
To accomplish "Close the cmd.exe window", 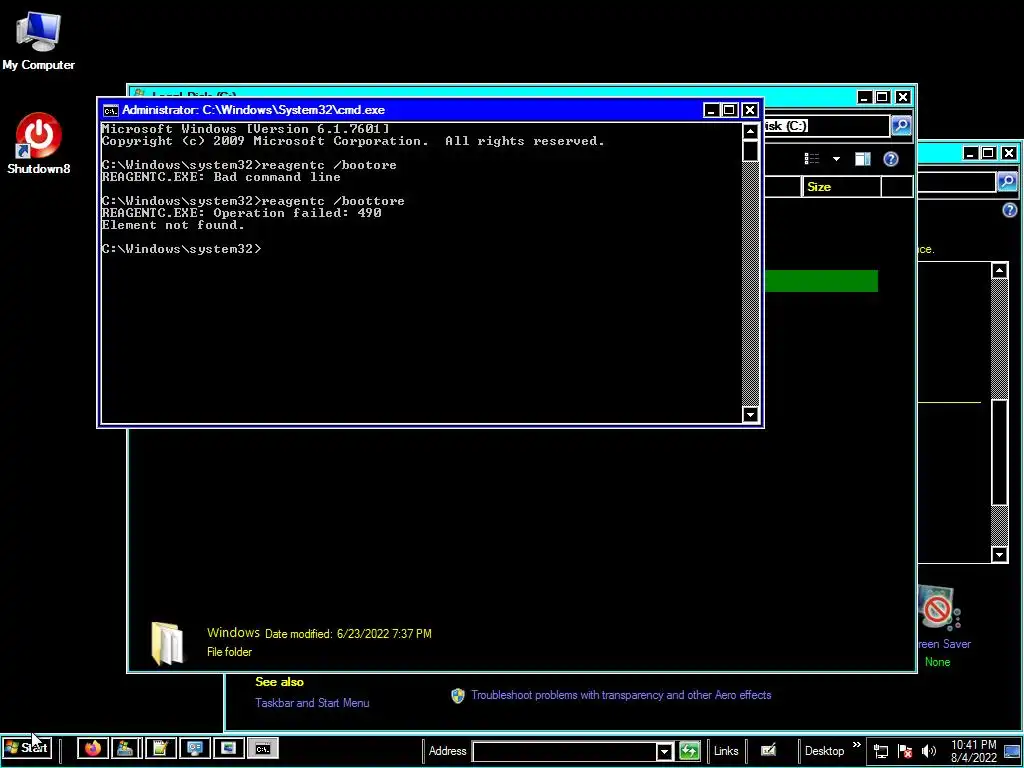I will click(750, 110).
